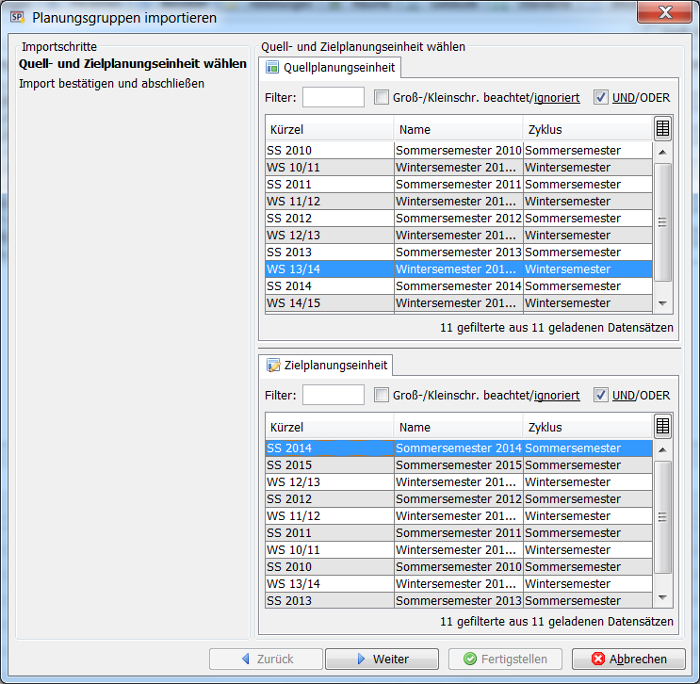Select SS 2012 row in source table

tap(459, 218)
